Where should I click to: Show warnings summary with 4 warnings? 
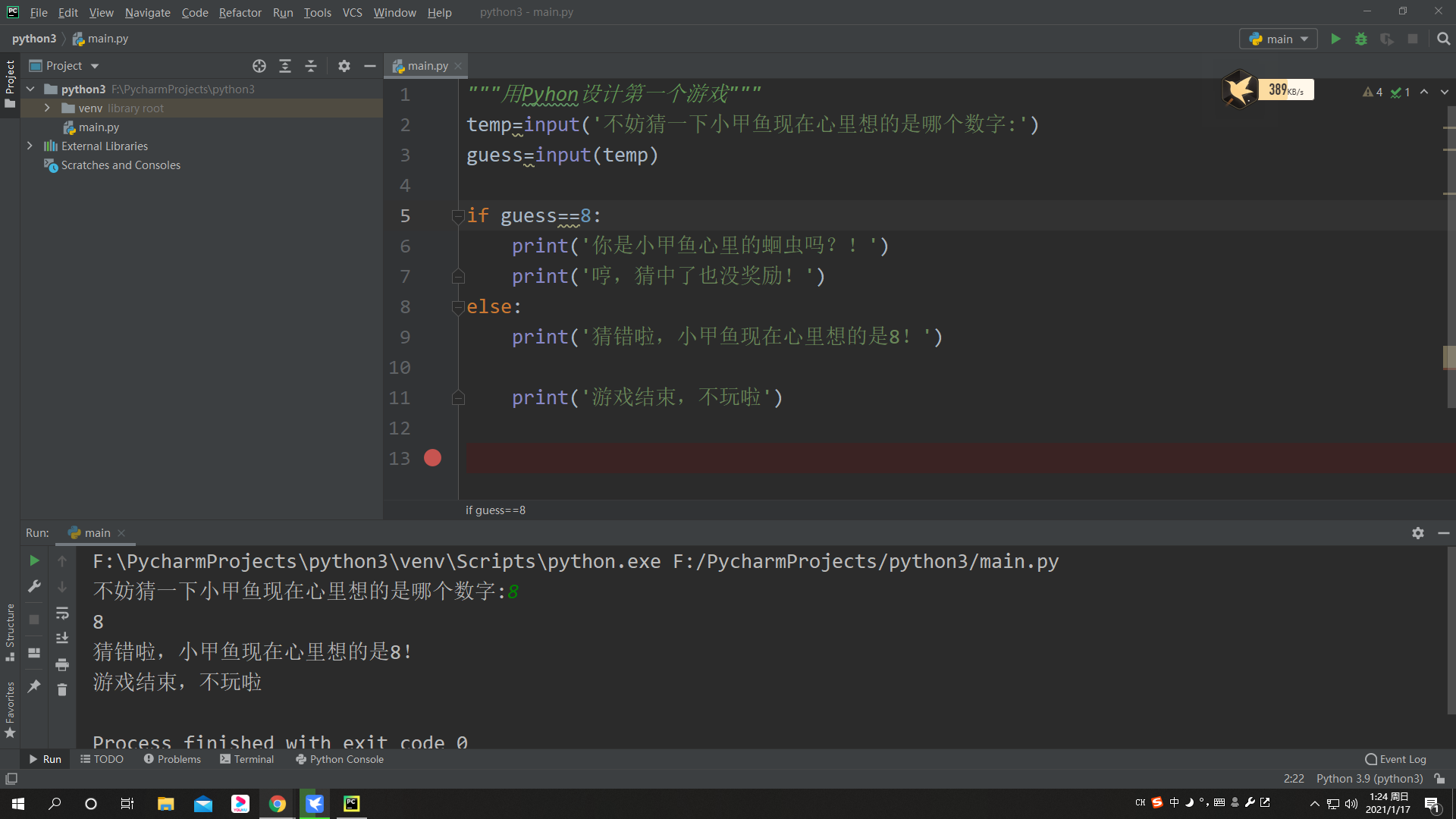click(x=1373, y=92)
